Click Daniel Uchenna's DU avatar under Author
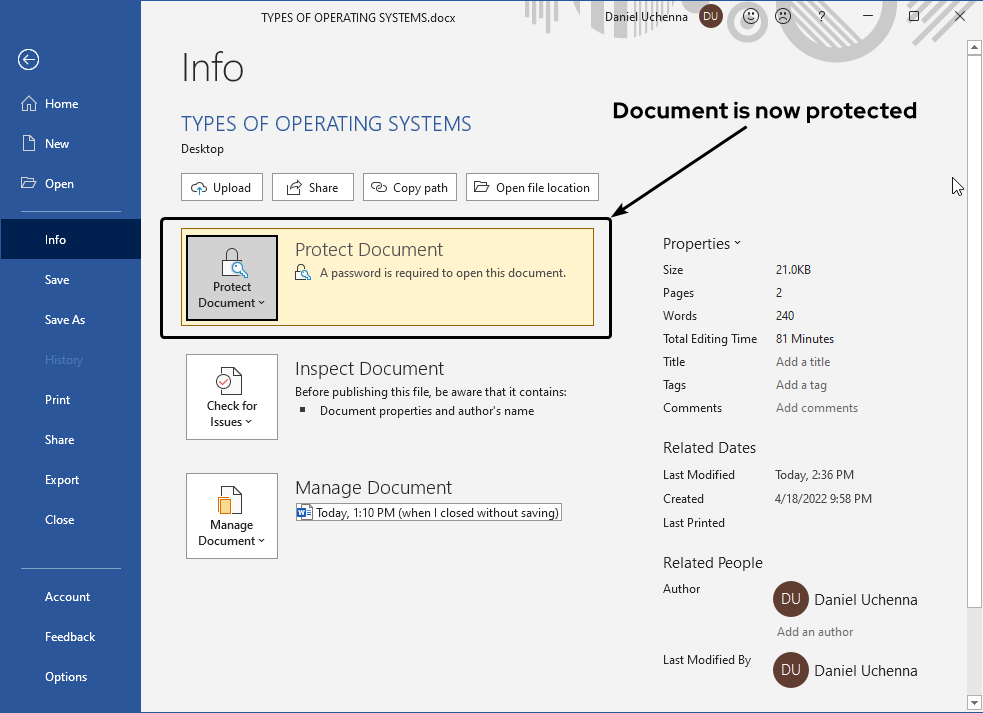Viewport: 983px width, 713px height. (x=790, y=599)
